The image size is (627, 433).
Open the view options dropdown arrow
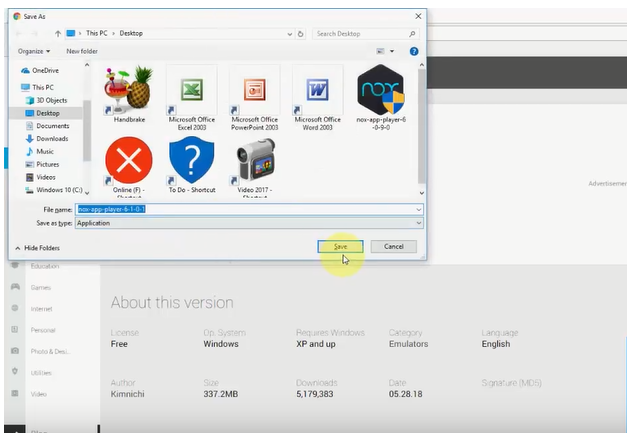[392, 51]
